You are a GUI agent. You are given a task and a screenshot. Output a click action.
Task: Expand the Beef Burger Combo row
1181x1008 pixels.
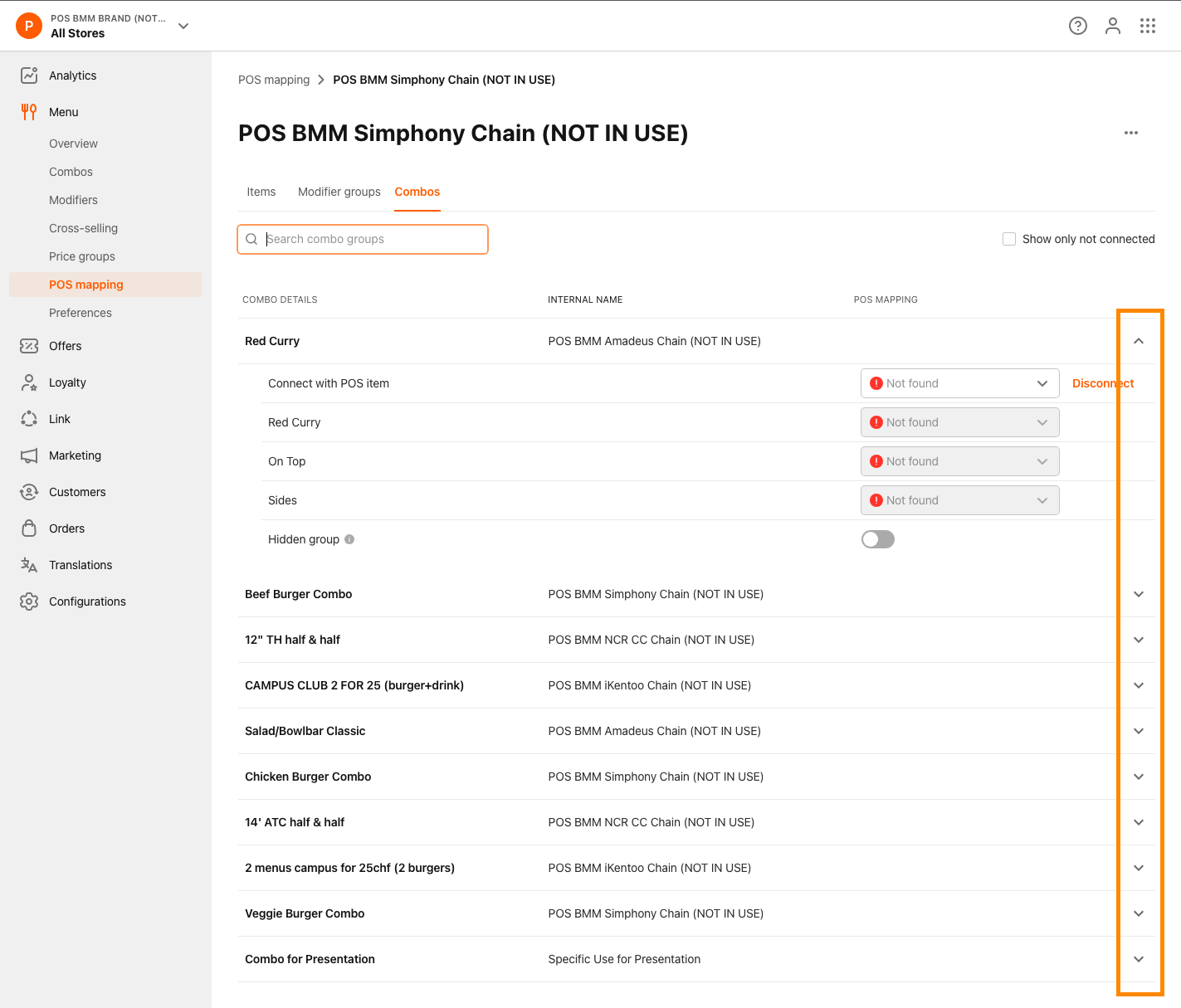(x=1138, y=594)
